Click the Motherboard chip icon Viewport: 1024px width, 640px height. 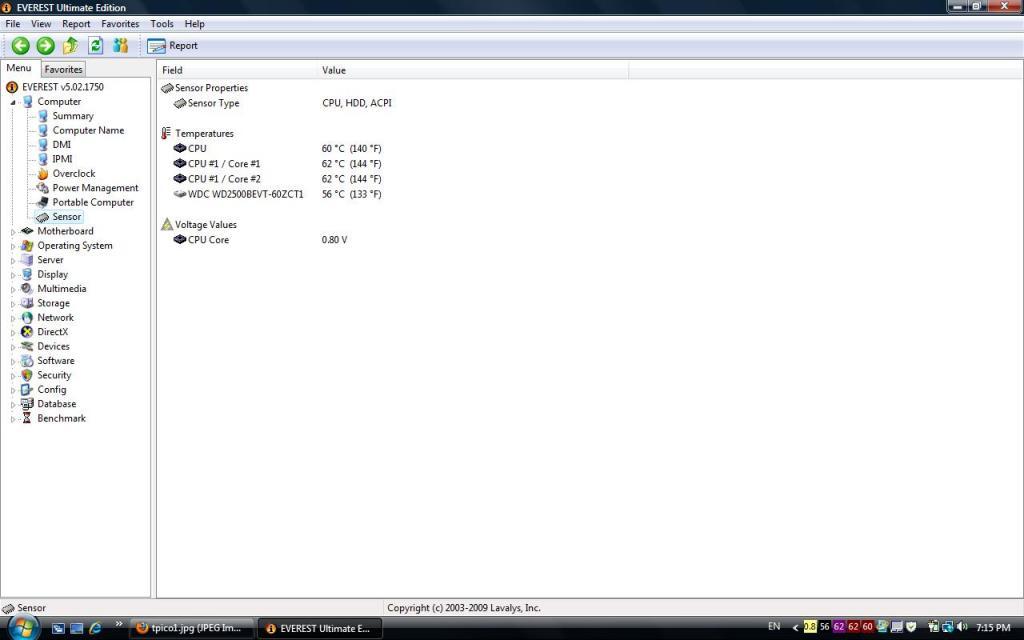[x=27, y=231]
